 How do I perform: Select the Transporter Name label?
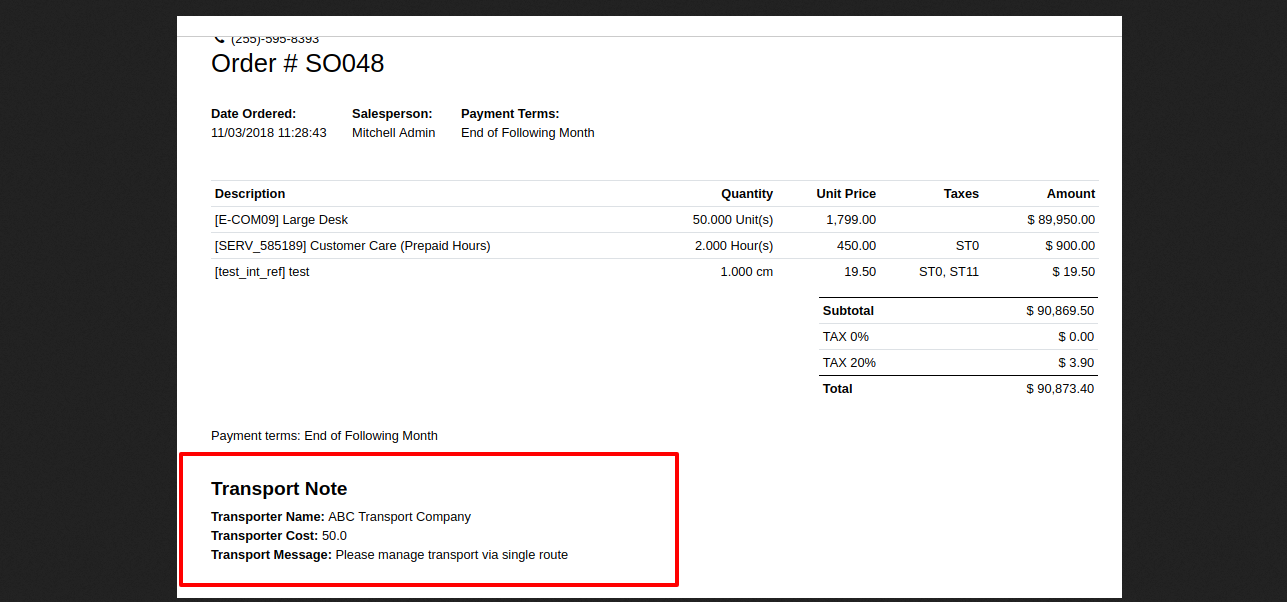pos(268,517)
